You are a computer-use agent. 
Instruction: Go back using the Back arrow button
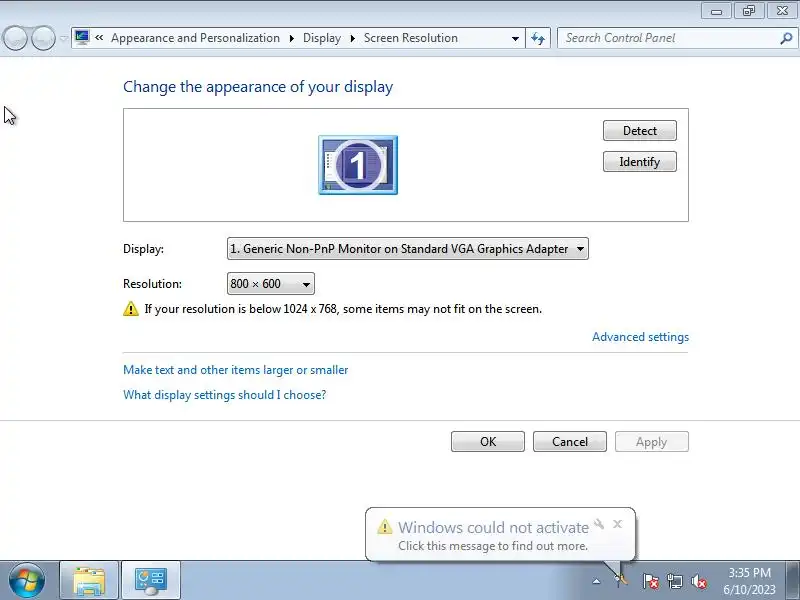click(x=15, y=38)
